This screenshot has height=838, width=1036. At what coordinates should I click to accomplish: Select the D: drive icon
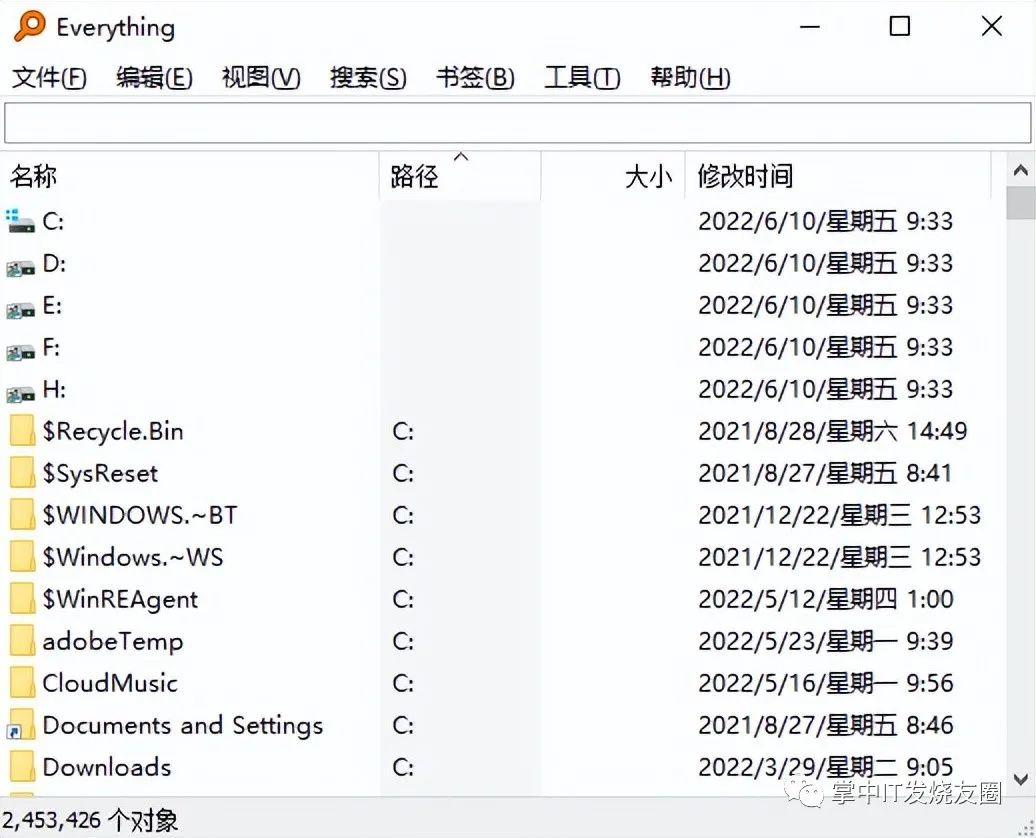click(20, 266)
